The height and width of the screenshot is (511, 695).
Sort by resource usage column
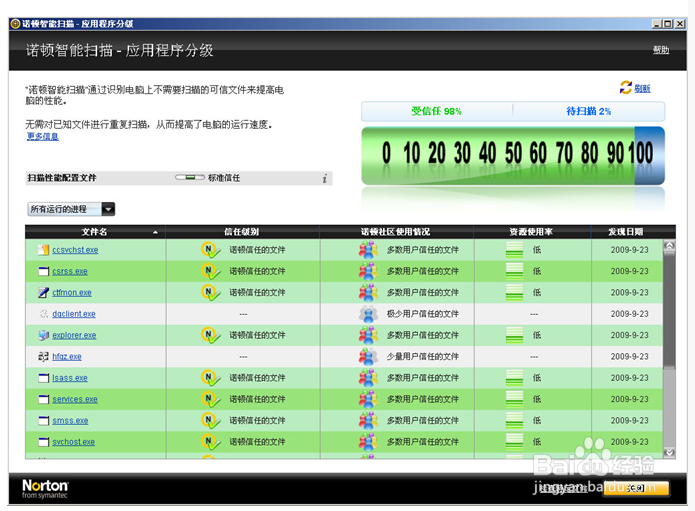(532, 232)
